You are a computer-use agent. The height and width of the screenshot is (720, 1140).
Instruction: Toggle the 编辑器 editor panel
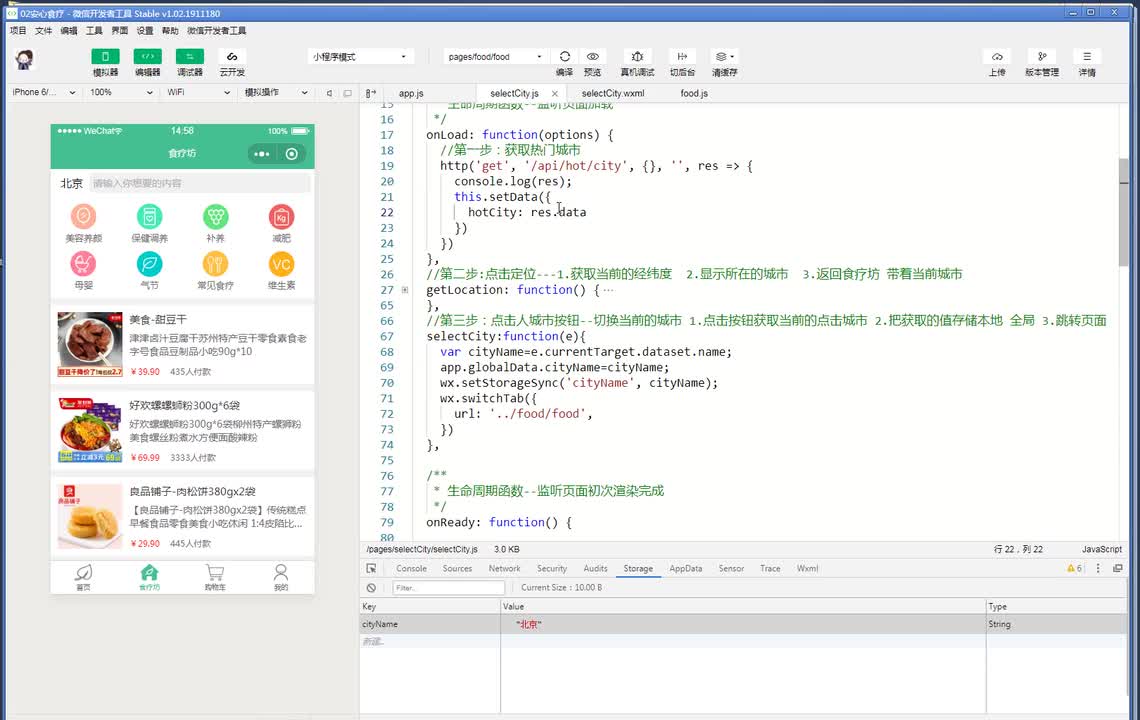pyautogui.click(x=147, y=57)
